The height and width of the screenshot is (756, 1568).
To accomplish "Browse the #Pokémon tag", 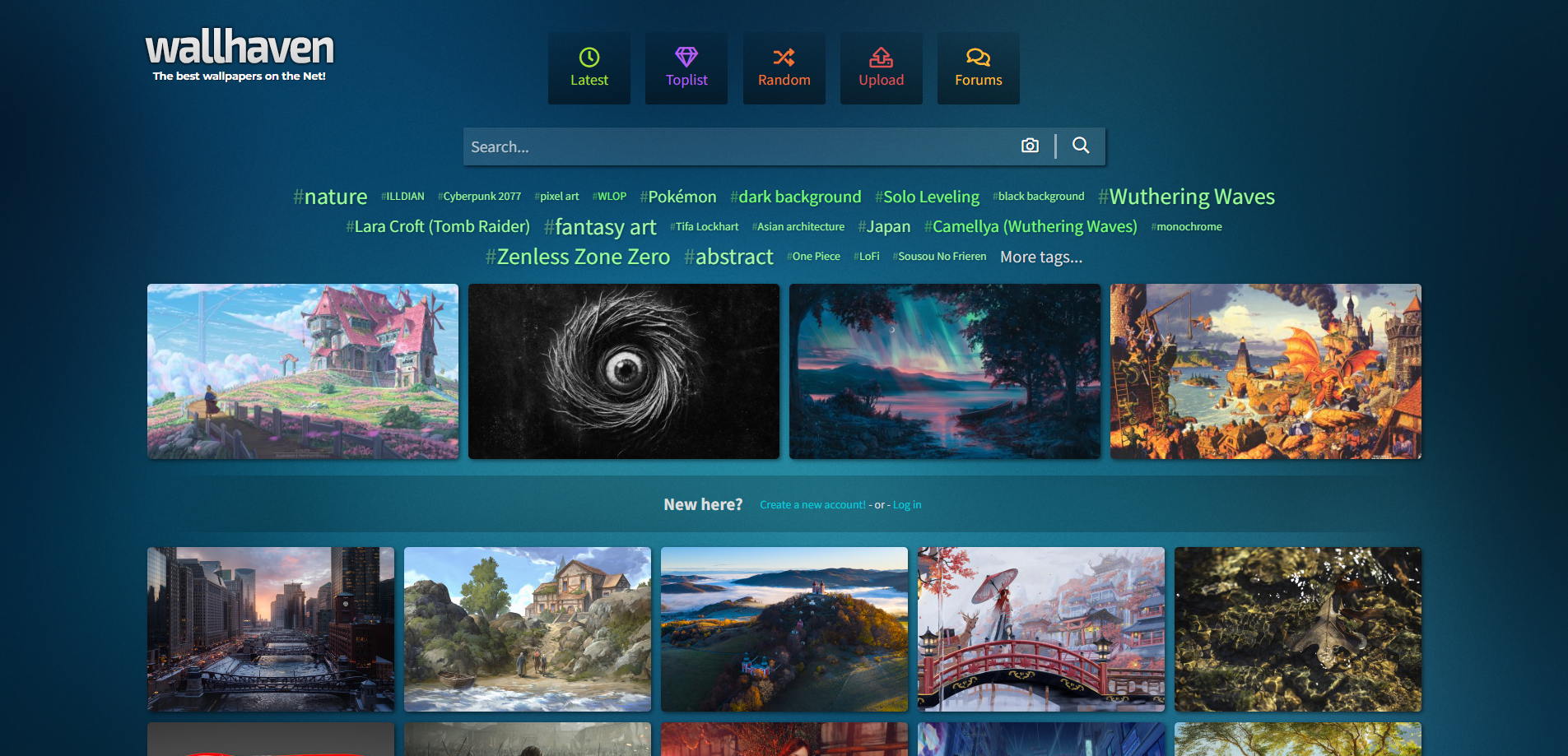I will 678,197.
